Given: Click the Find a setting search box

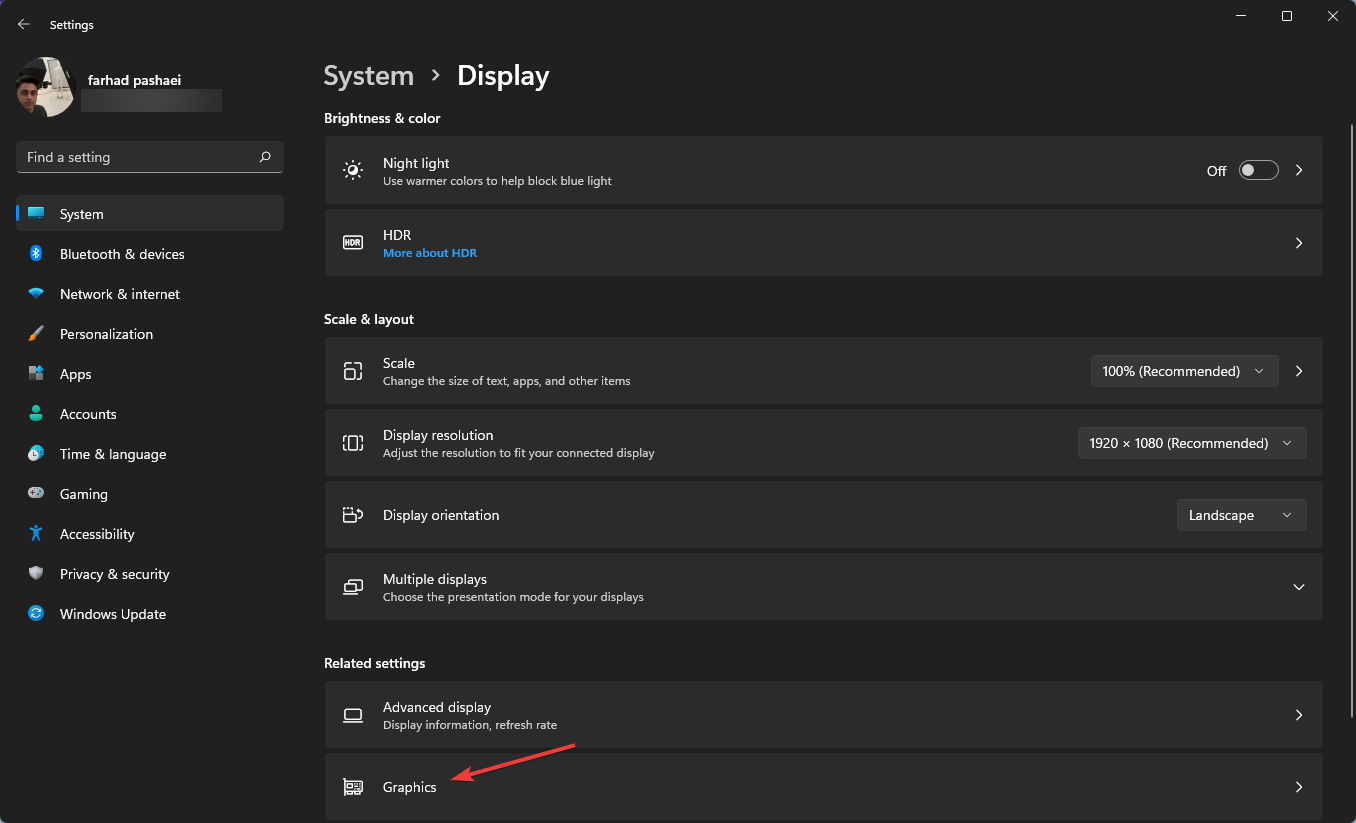Looking at the screenshot, I should pyautogui.click(x=149, y=157).
